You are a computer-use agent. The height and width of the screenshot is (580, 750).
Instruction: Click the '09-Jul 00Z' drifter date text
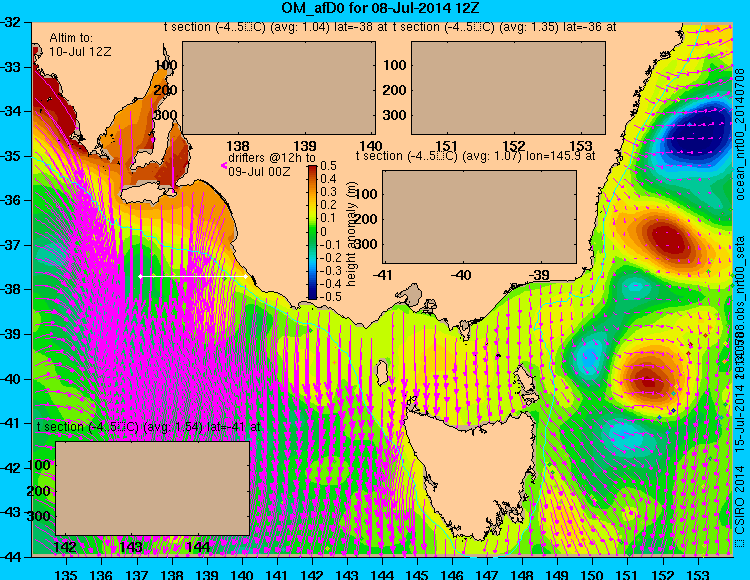[x=259, y=171]
